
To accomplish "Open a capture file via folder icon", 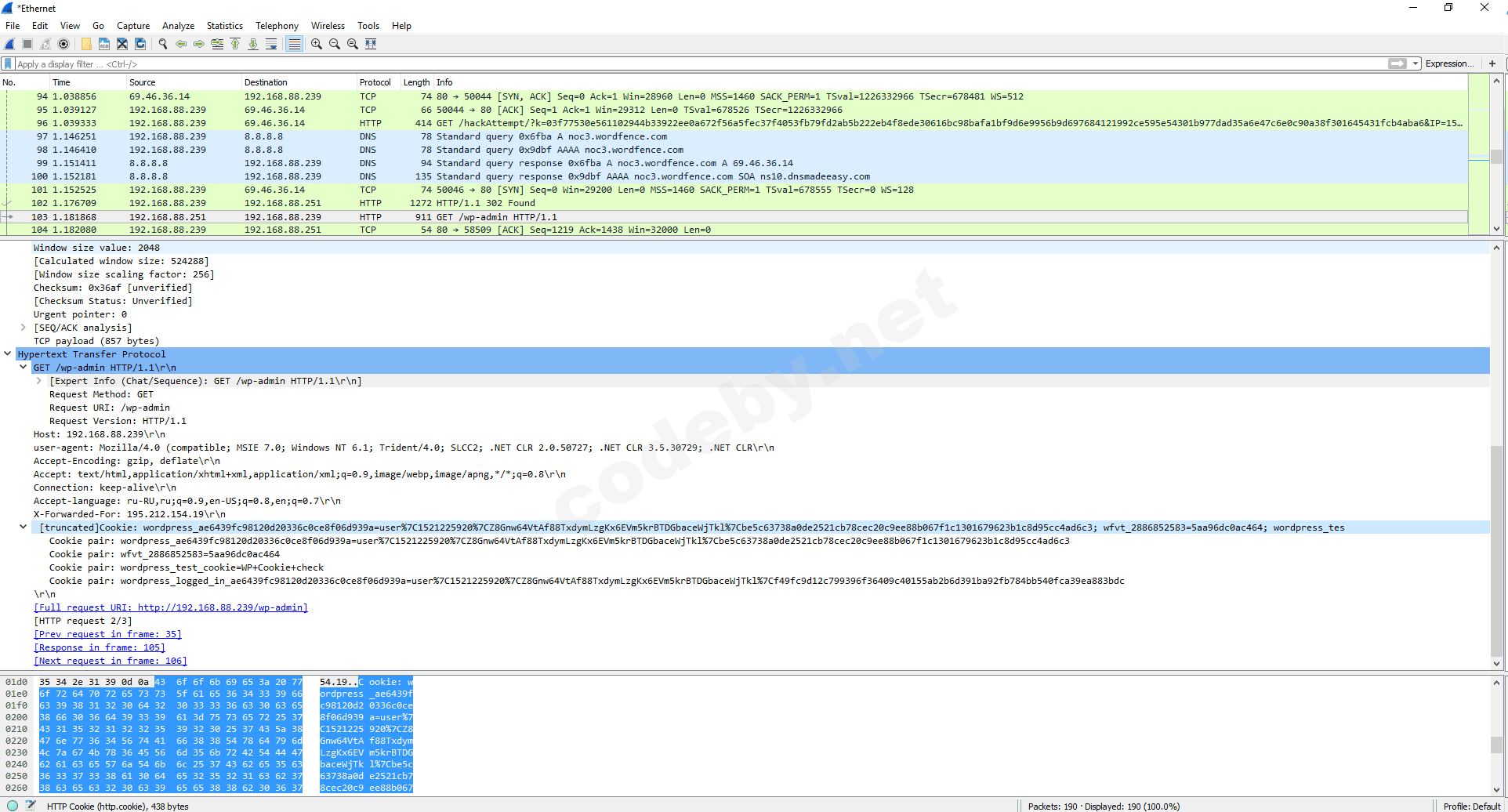I will (x=86, y=44).
